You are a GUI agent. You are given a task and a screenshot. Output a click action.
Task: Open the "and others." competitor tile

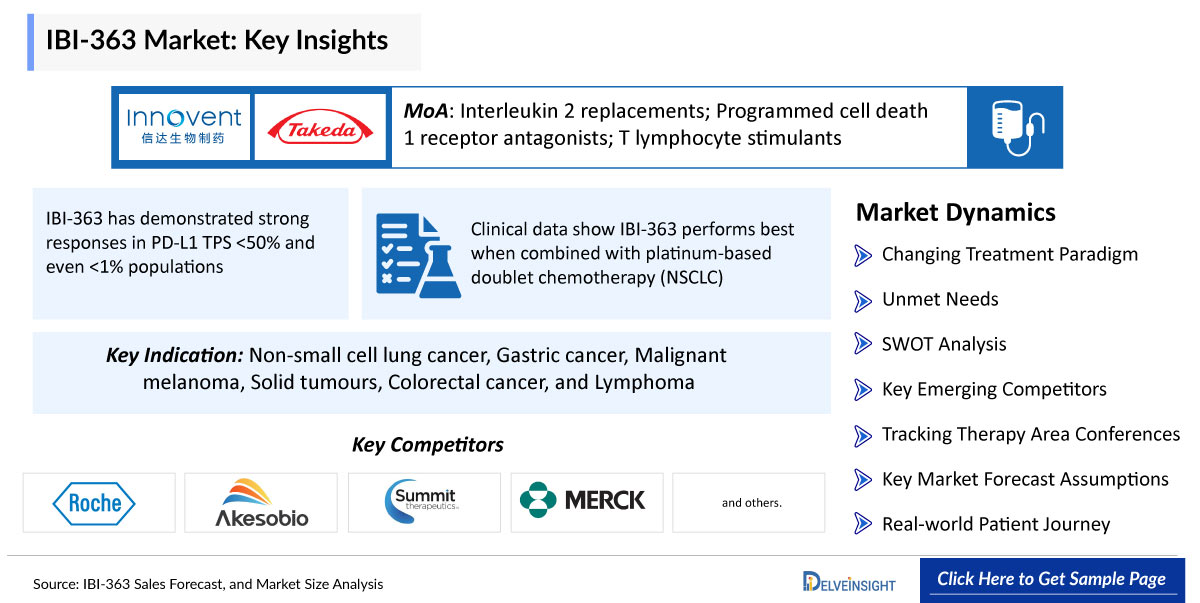pyautogui.click(x=749, y=503)
